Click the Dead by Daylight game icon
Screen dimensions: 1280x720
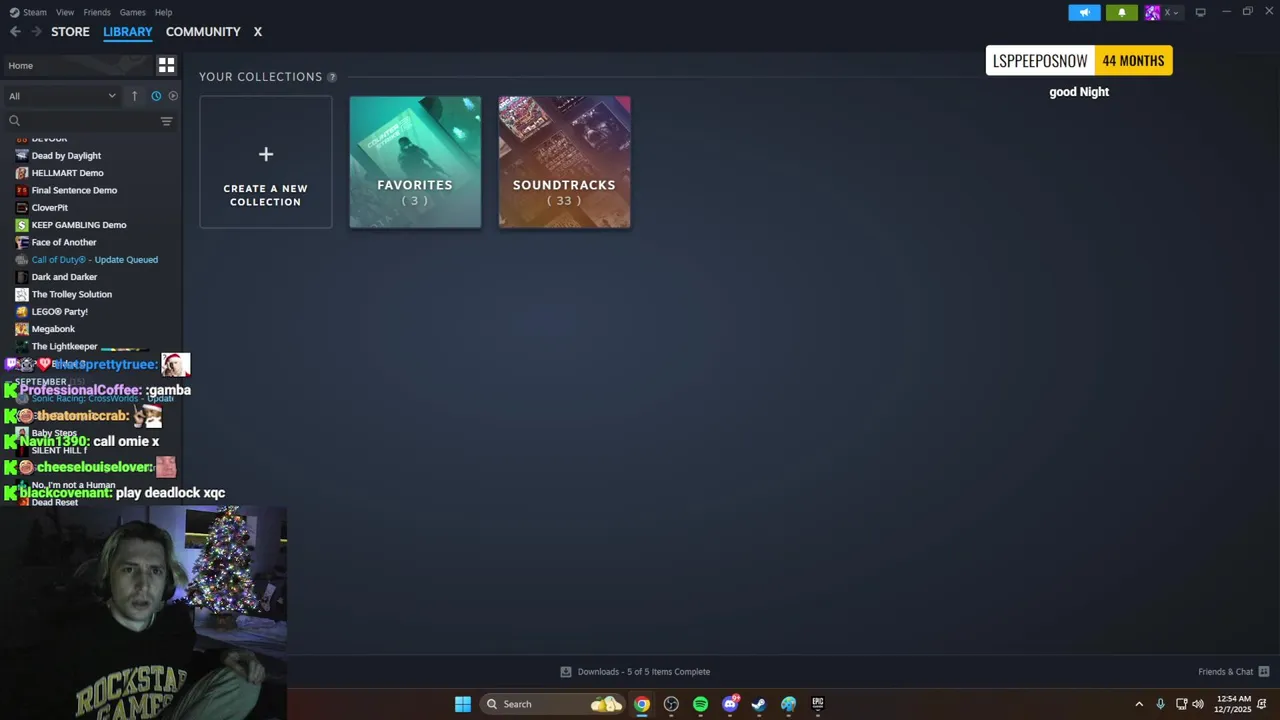pyautogui.click(x=22, y=155)
